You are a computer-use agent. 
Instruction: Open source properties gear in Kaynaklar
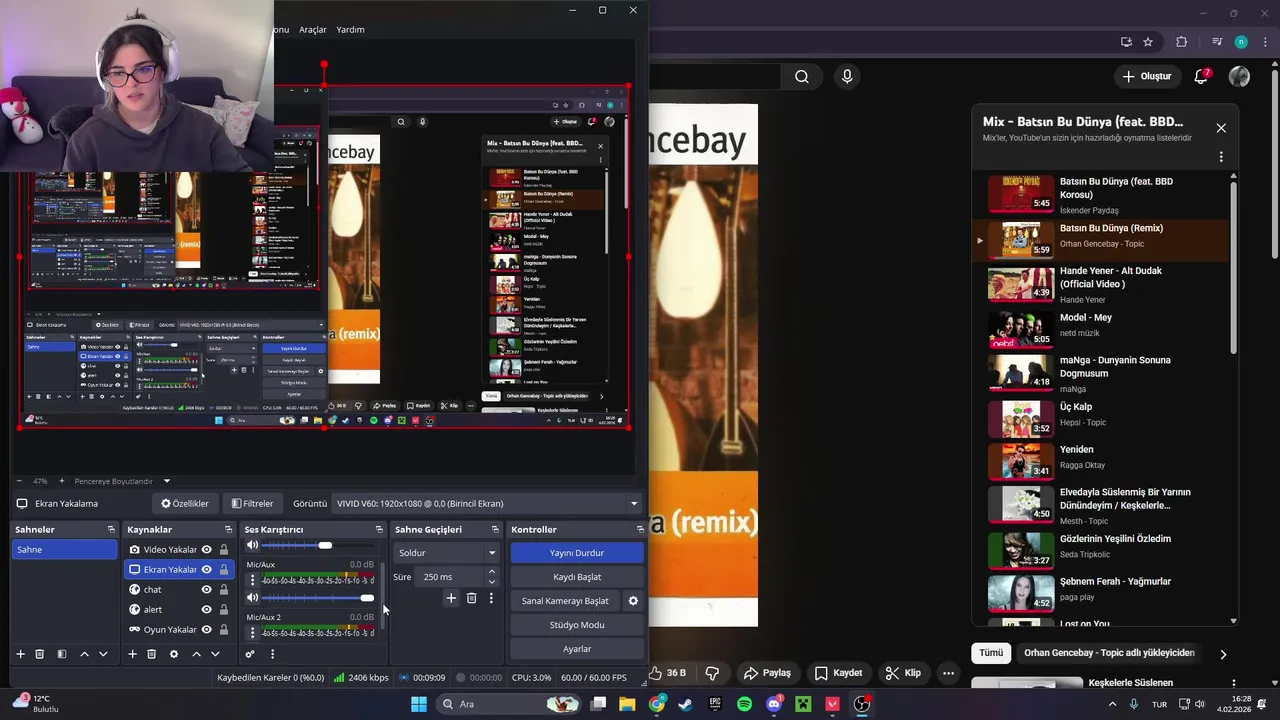coord(174,654)
